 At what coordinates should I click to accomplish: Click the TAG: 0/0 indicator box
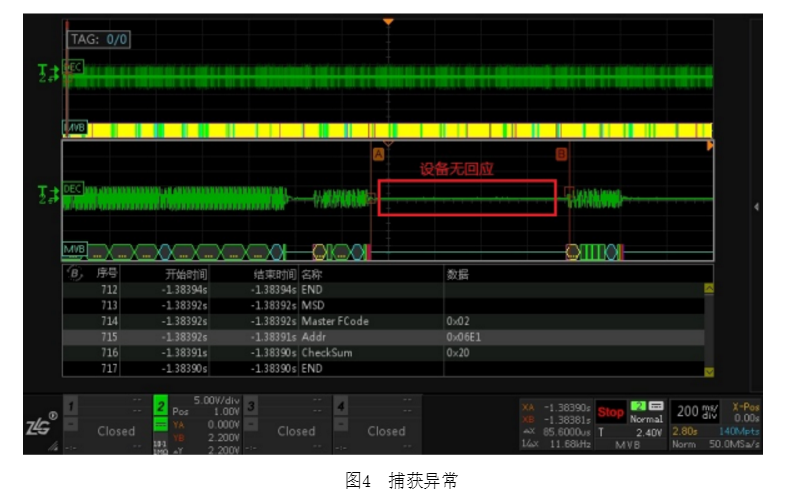point(99,40)
